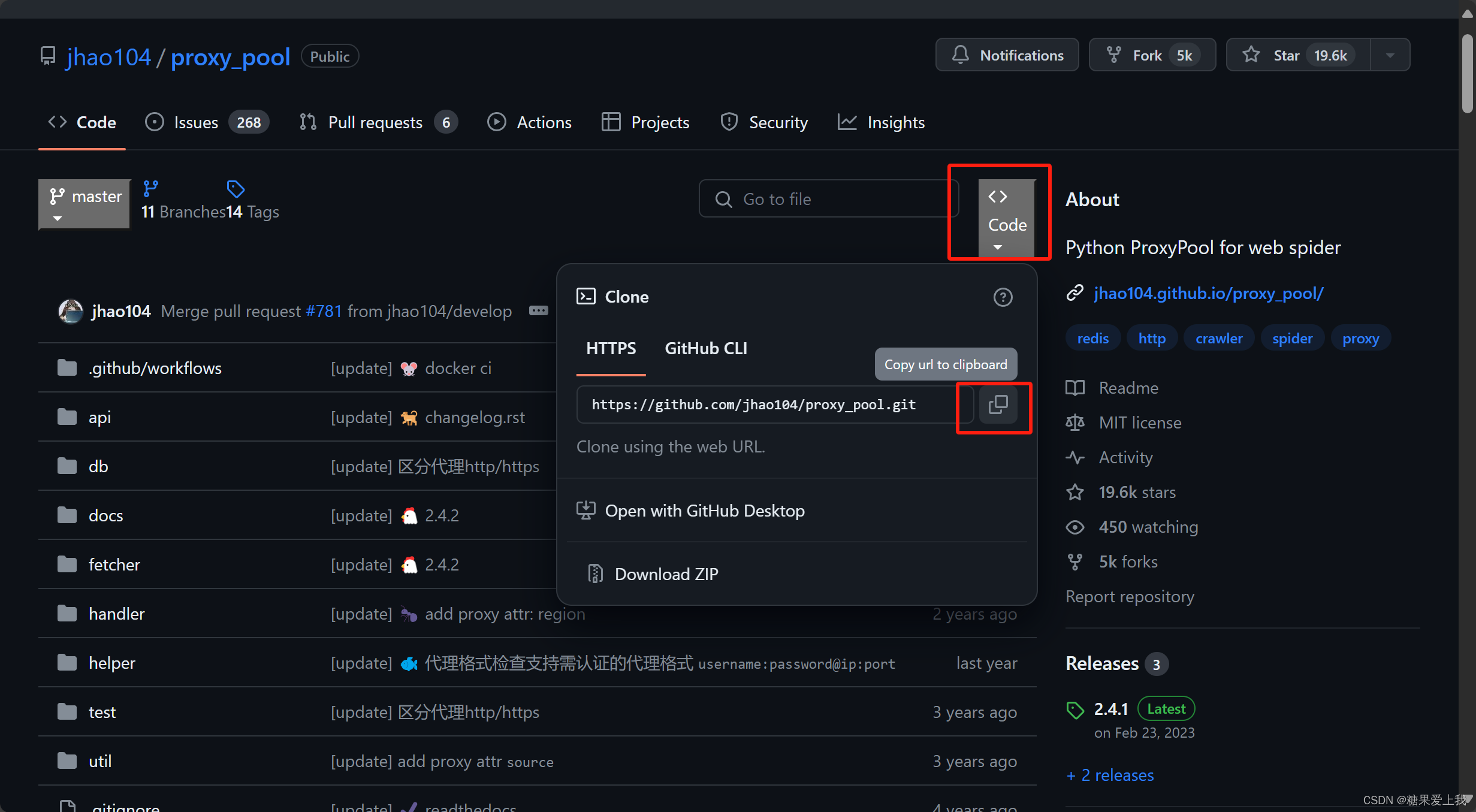Click the page vertical scrollbar
1476x812 pixels.
[1466, 74]
